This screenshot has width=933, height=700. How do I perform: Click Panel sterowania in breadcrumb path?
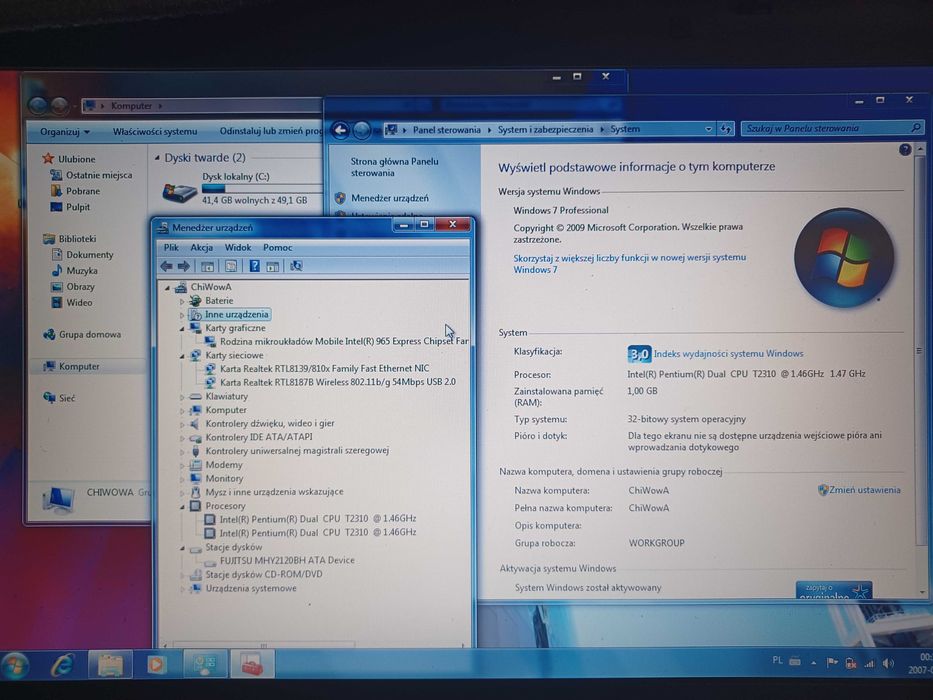(446, 130)
